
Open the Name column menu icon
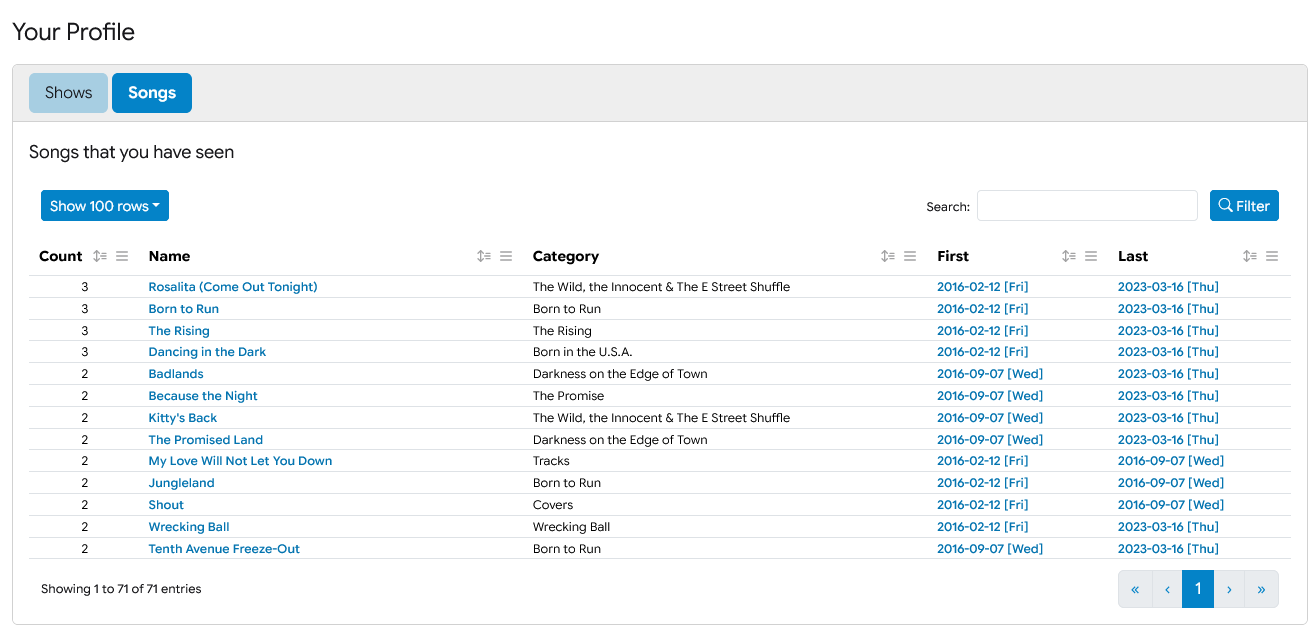[506, 256]
